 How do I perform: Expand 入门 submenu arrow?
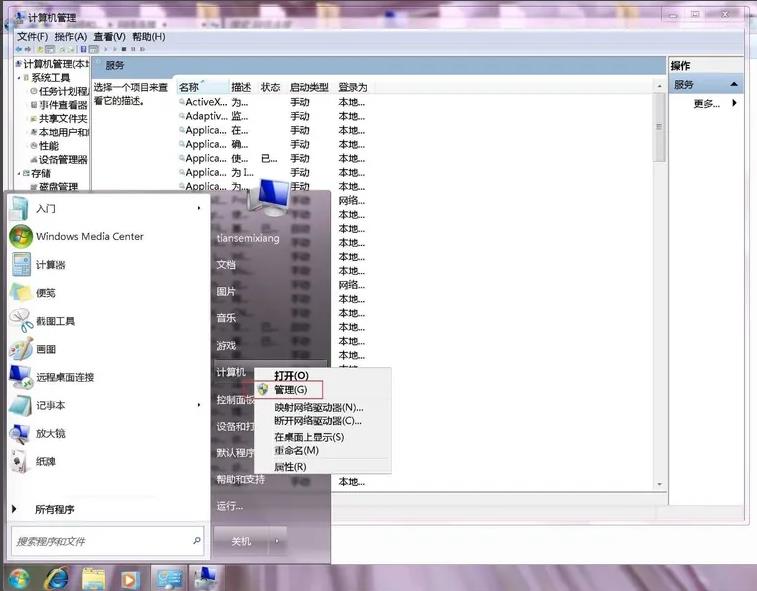pos(199,208)
